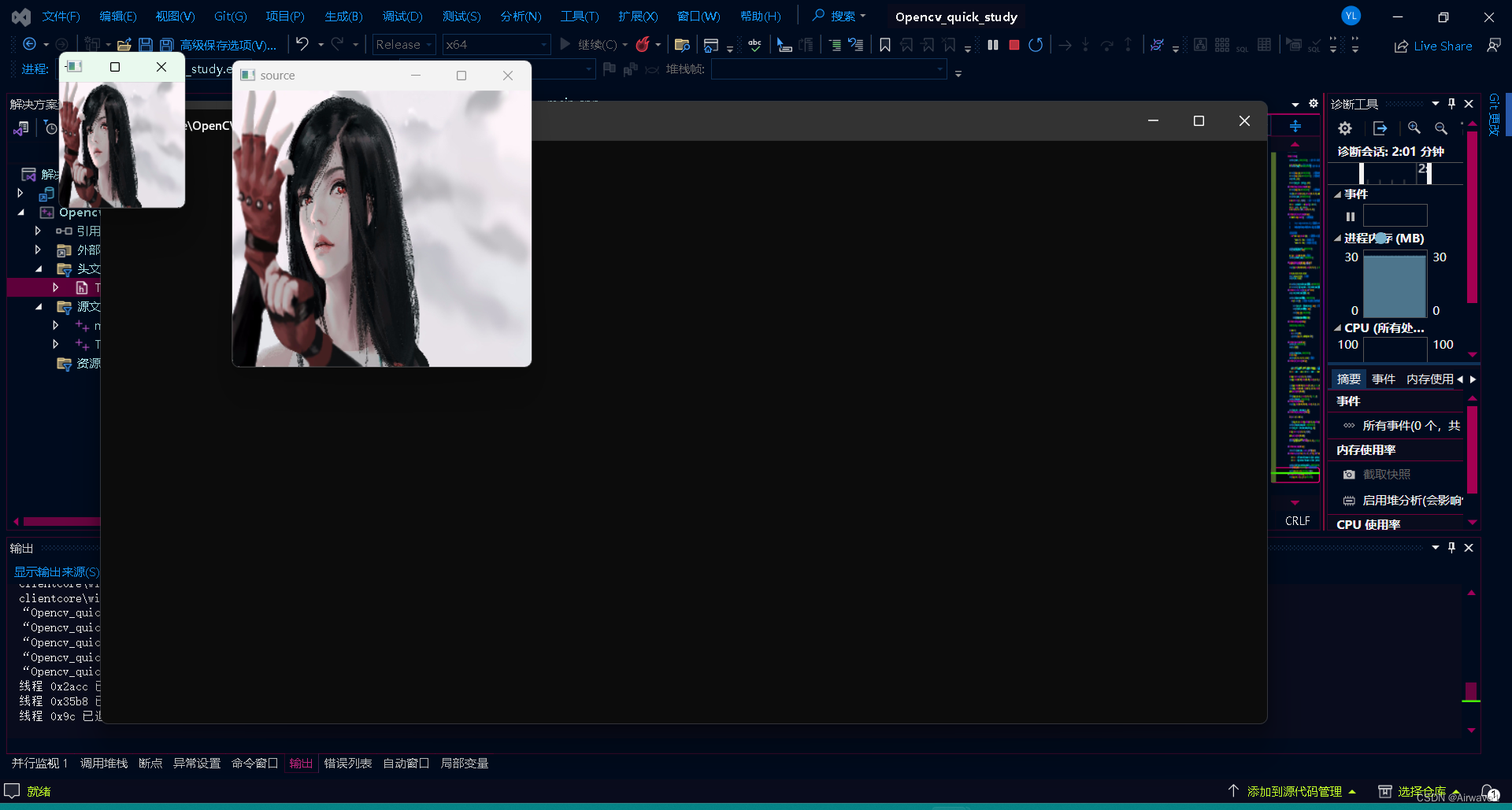Image resolution: width=1512 pixels, height=810 pixels.
Task: Click 高级保存选项(V)... button
Action: pos(228,45)
